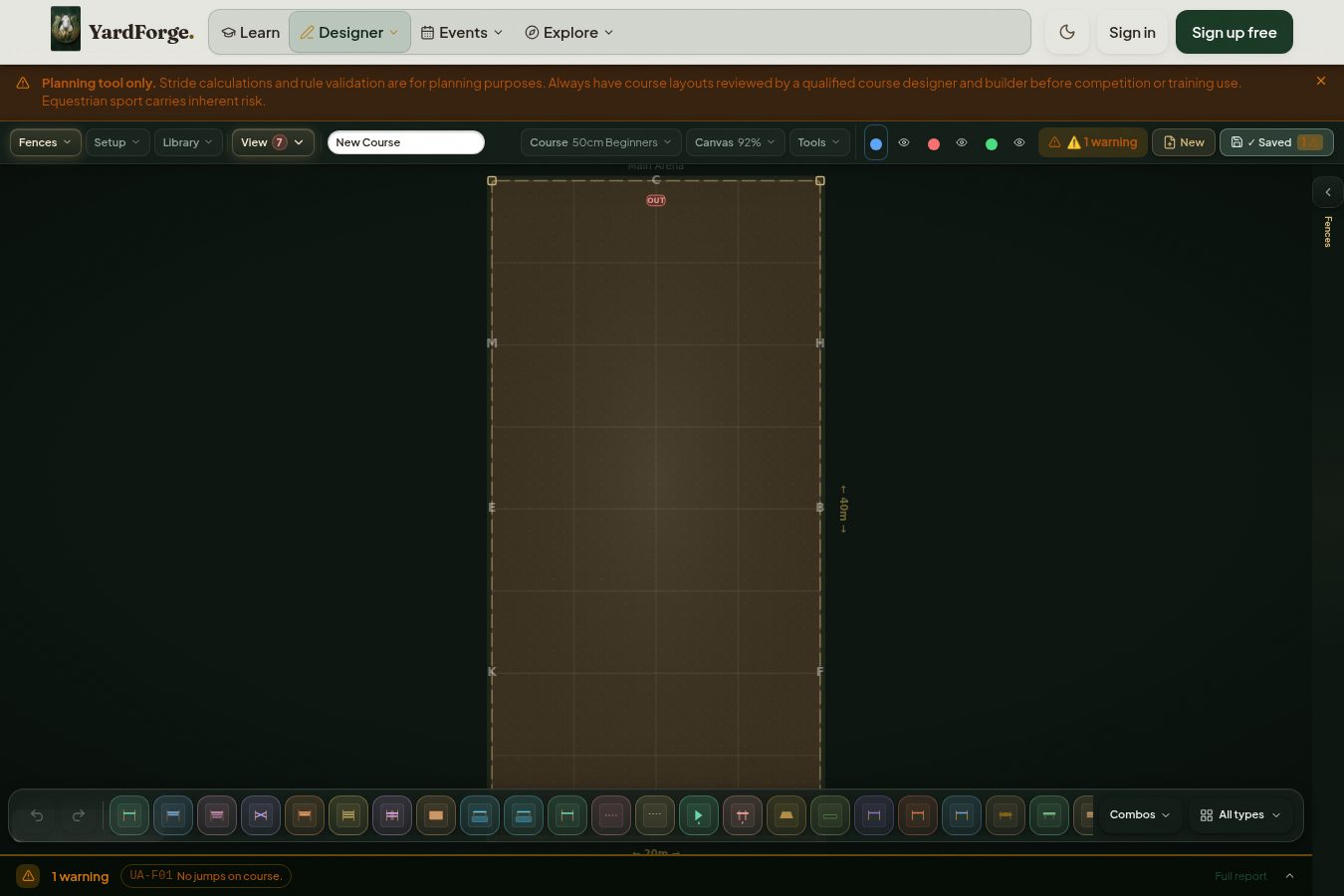Toggle visibility eye next to red dot
The image size is (1344, 896).
962,142
